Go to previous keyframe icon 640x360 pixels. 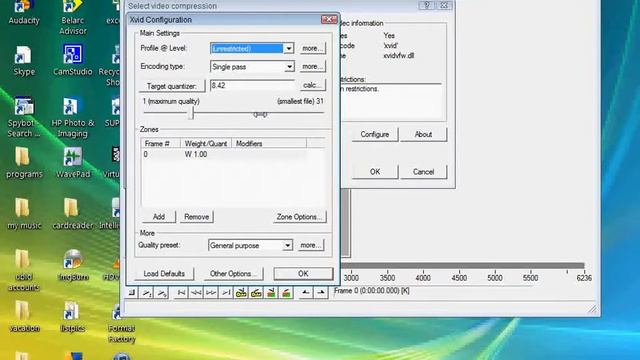pyautogui.click(x=241, y=292)
